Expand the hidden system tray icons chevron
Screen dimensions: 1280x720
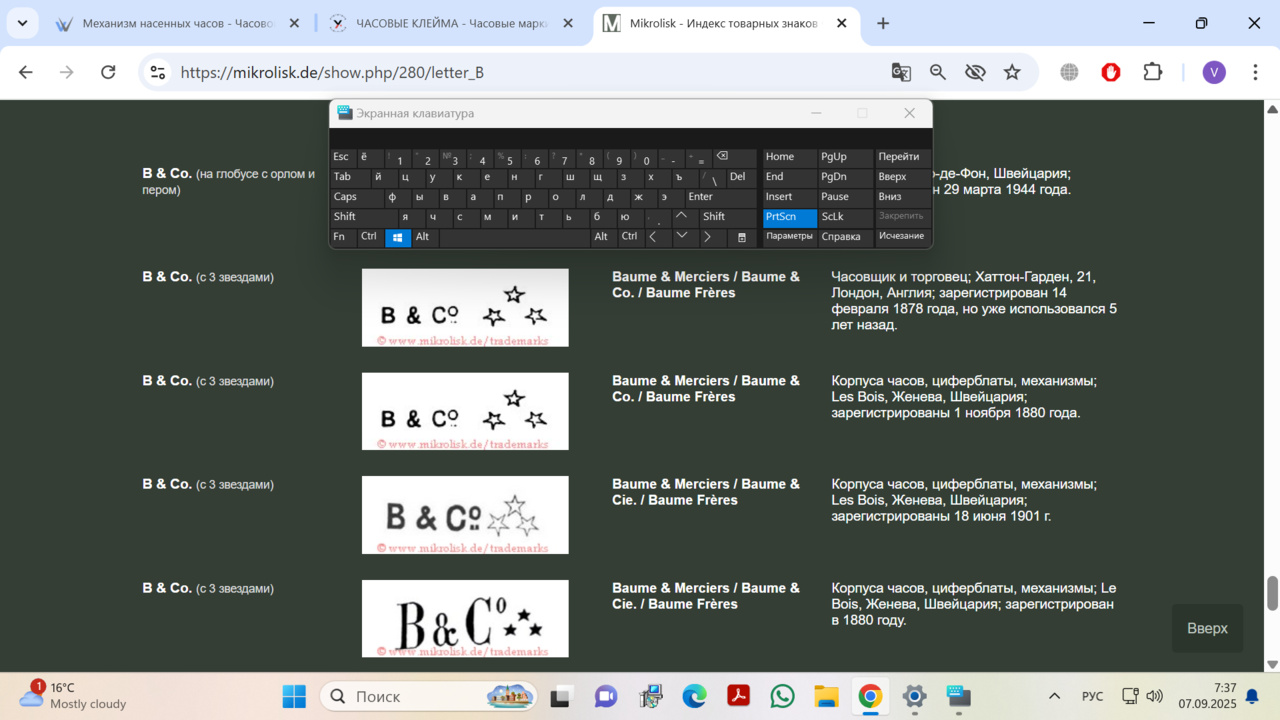pyautogui.click(x=1054, y=696)
